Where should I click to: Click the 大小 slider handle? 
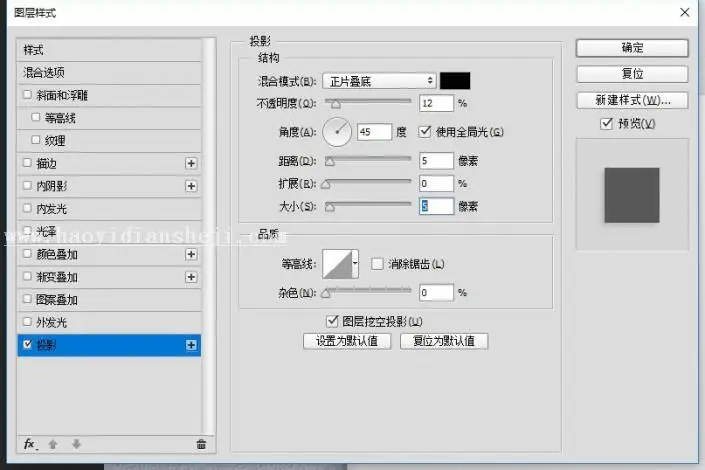click(330, 207)
